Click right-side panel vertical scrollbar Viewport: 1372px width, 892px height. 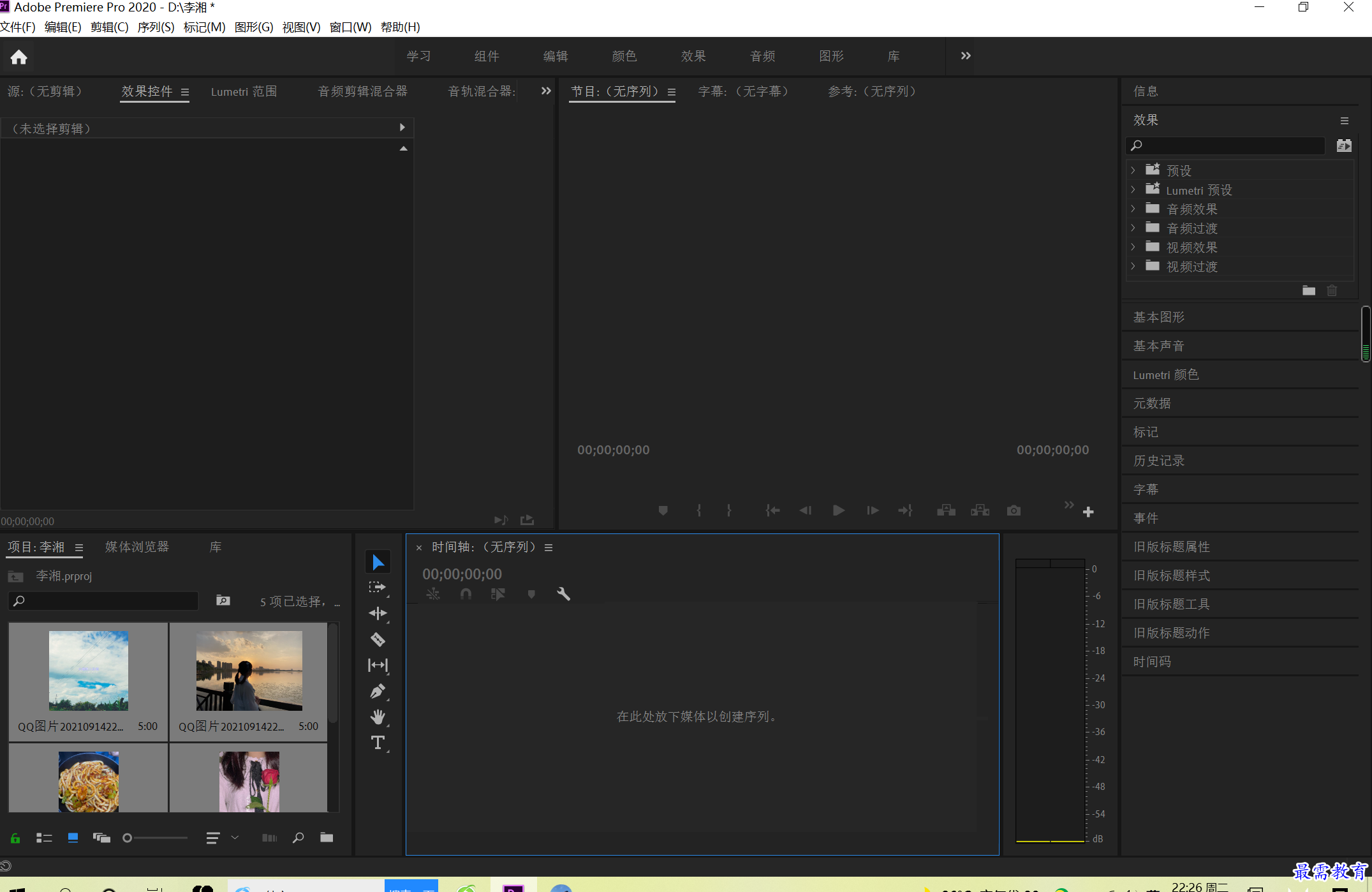click(x=1366, y=334)
